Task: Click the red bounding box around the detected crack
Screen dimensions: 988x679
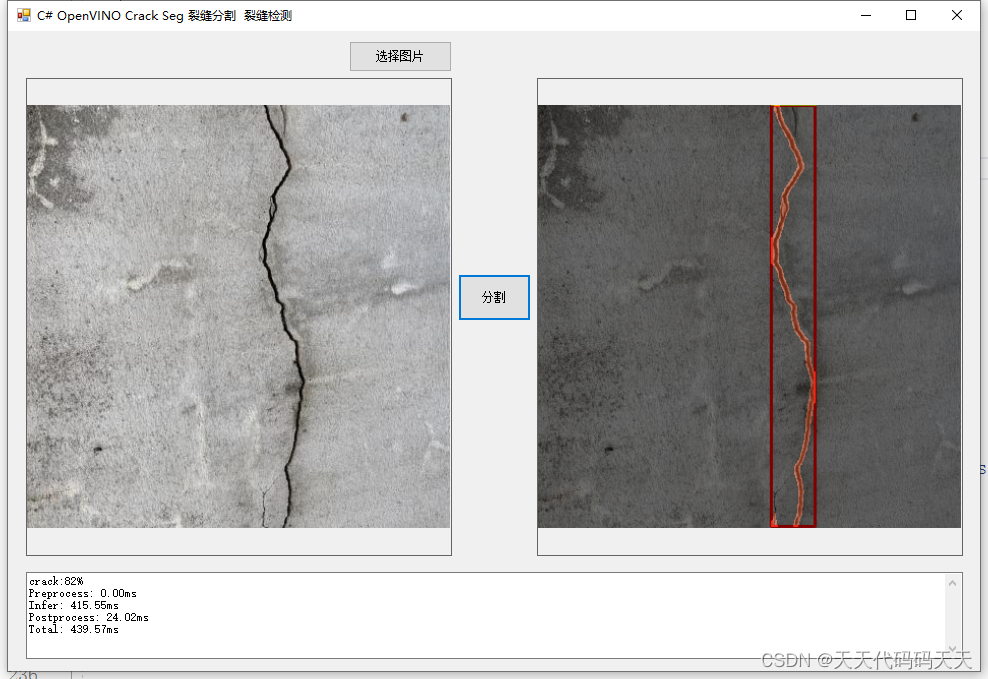Action: tap(793, 315)
